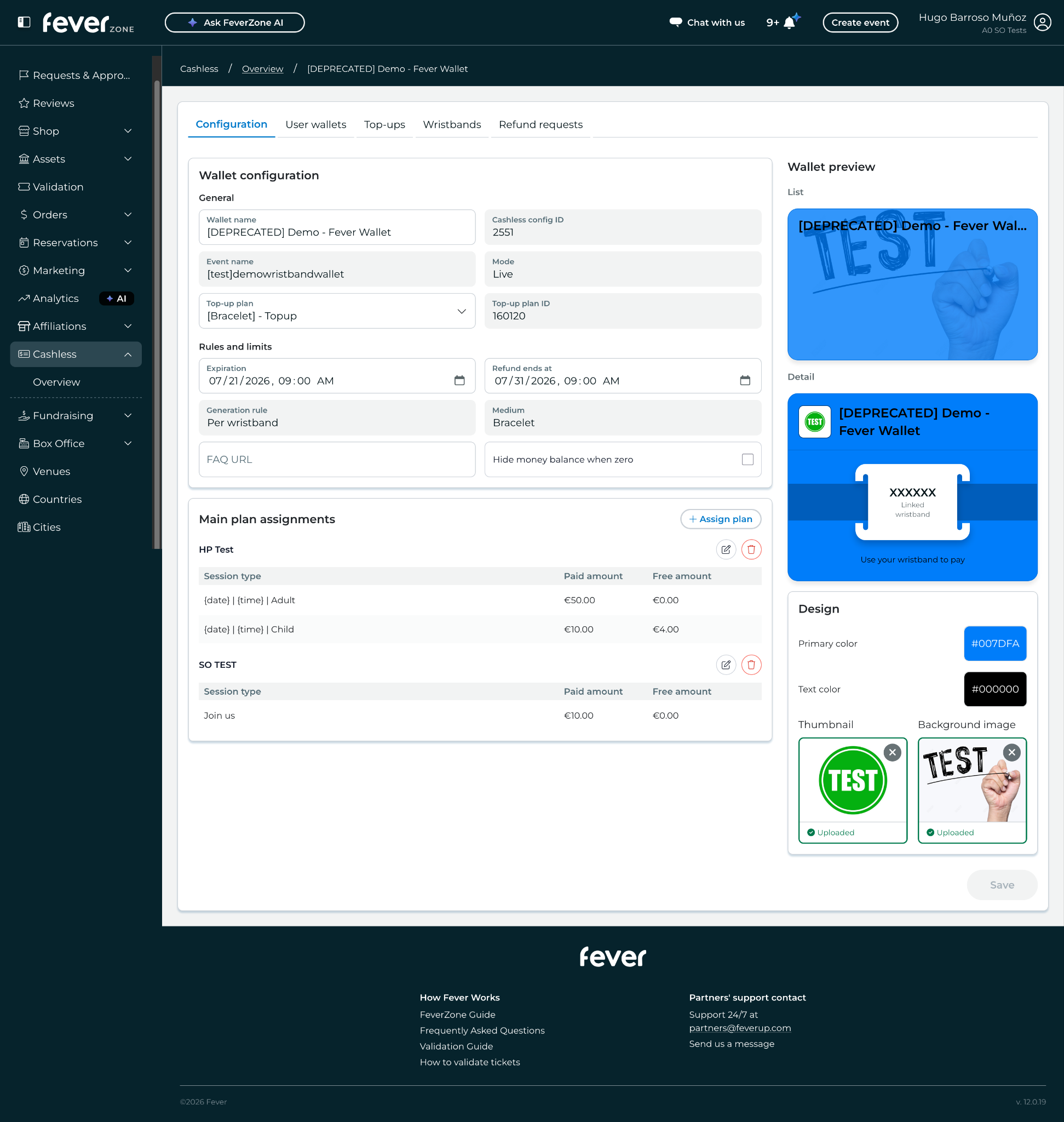Viewport: 1064px width, 1122px height.
Task: Click the Marketing sidebar icon
Action: pyautogui.click(x=24, y=270)
